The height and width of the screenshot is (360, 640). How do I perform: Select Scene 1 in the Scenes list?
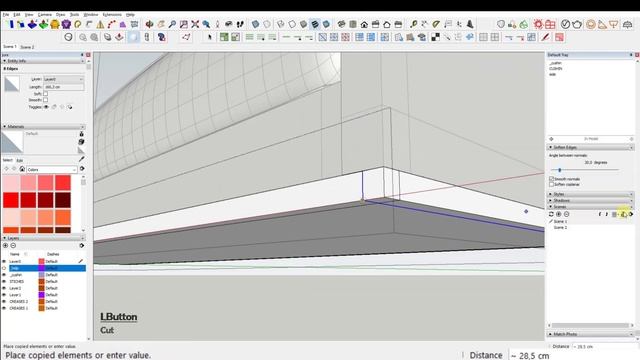[560, 221]
